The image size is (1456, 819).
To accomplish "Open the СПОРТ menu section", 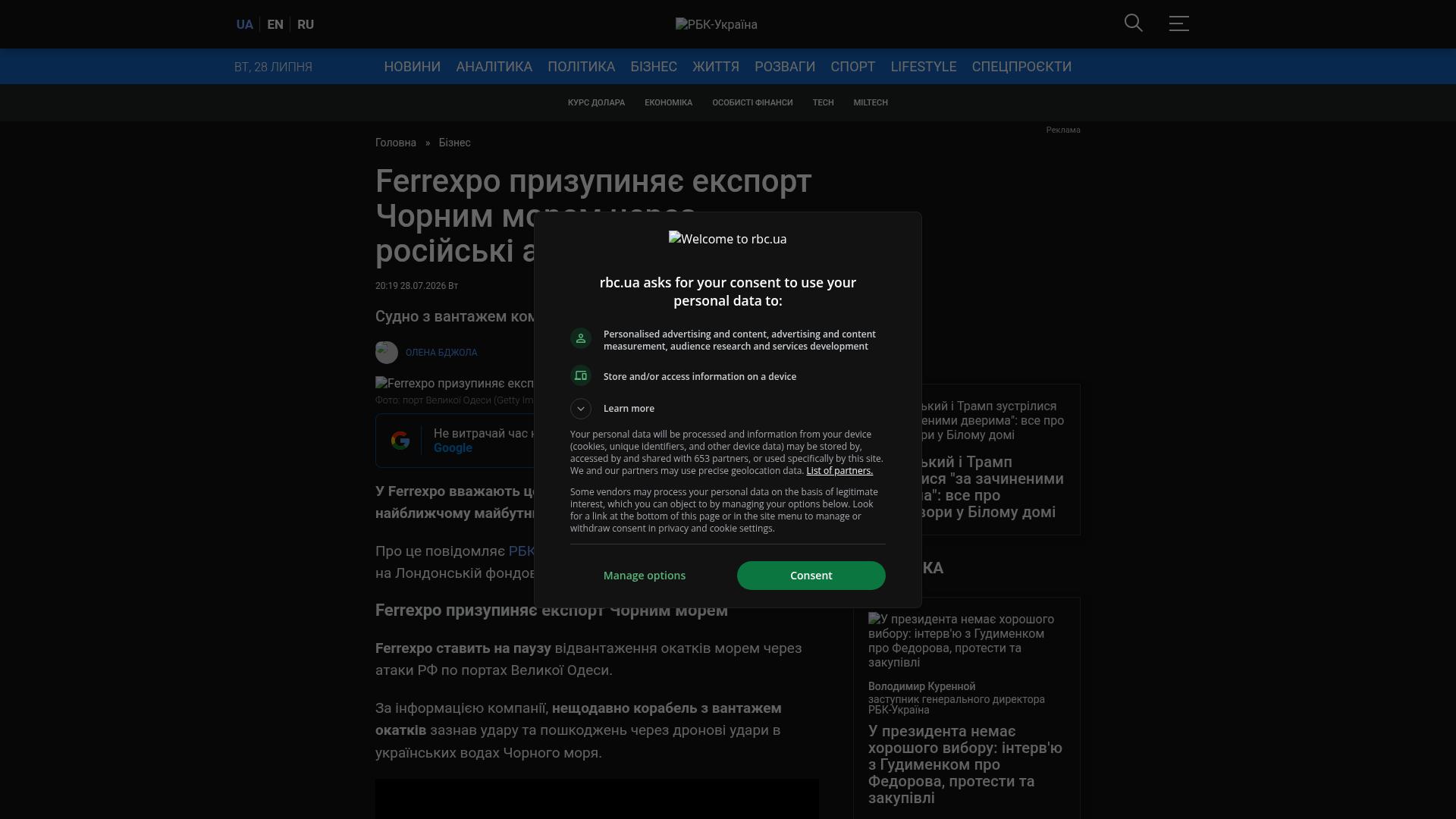I will coord(853,67).
